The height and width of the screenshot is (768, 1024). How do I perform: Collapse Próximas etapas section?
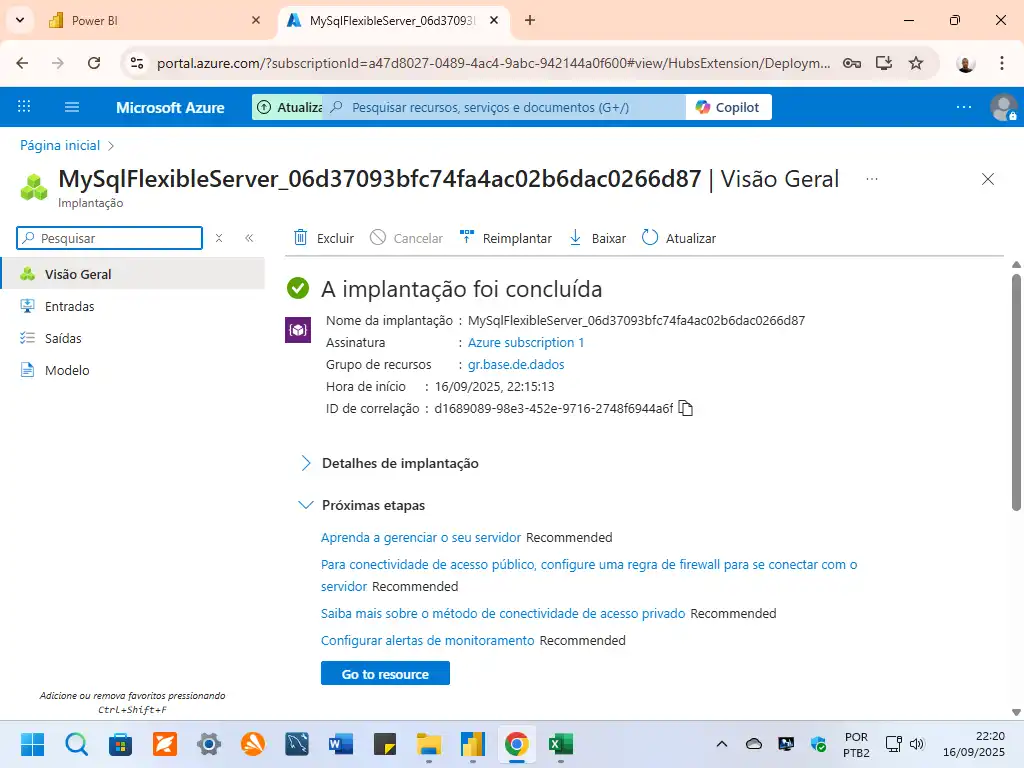click(x=362, y=505)
